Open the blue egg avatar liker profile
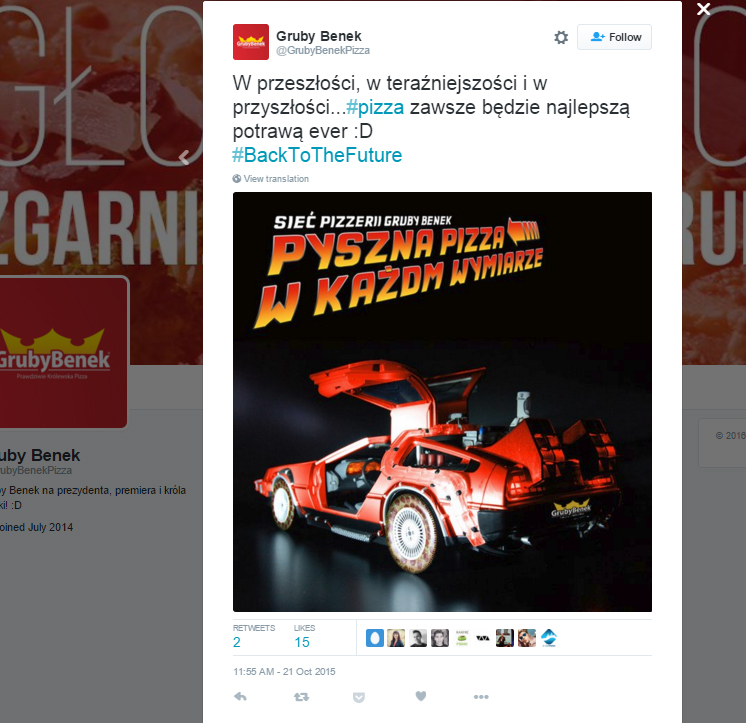This screenshot has height=723, width=746. (374, 638)
